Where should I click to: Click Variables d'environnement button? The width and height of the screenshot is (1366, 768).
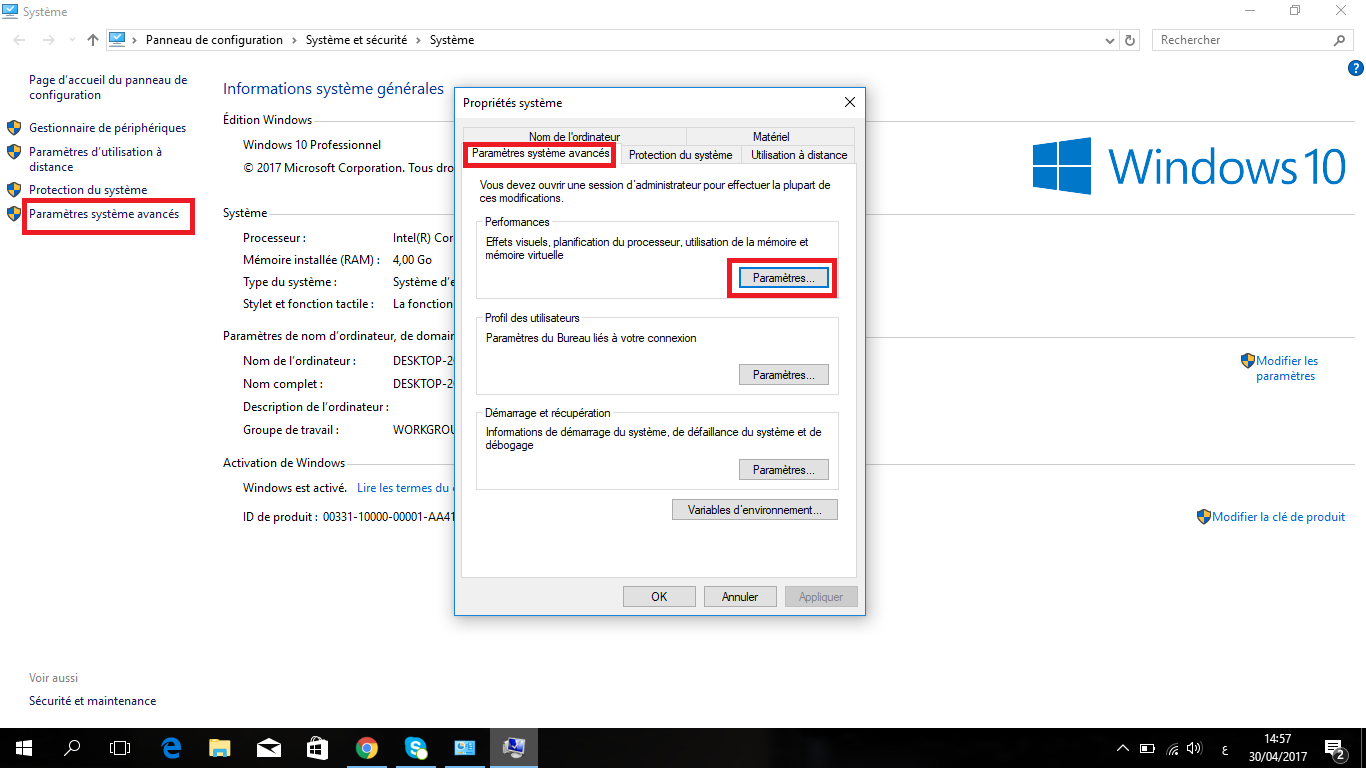754,510
